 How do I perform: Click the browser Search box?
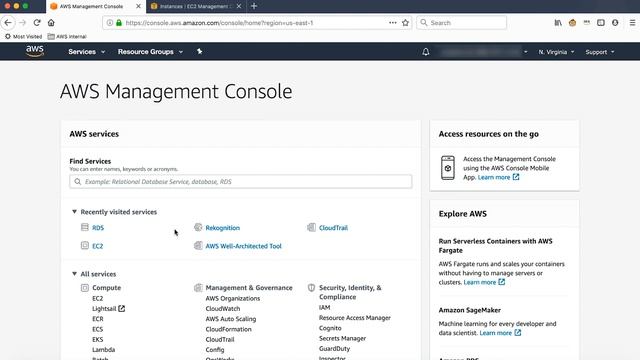pyautogui.click(x=462, y=23)
